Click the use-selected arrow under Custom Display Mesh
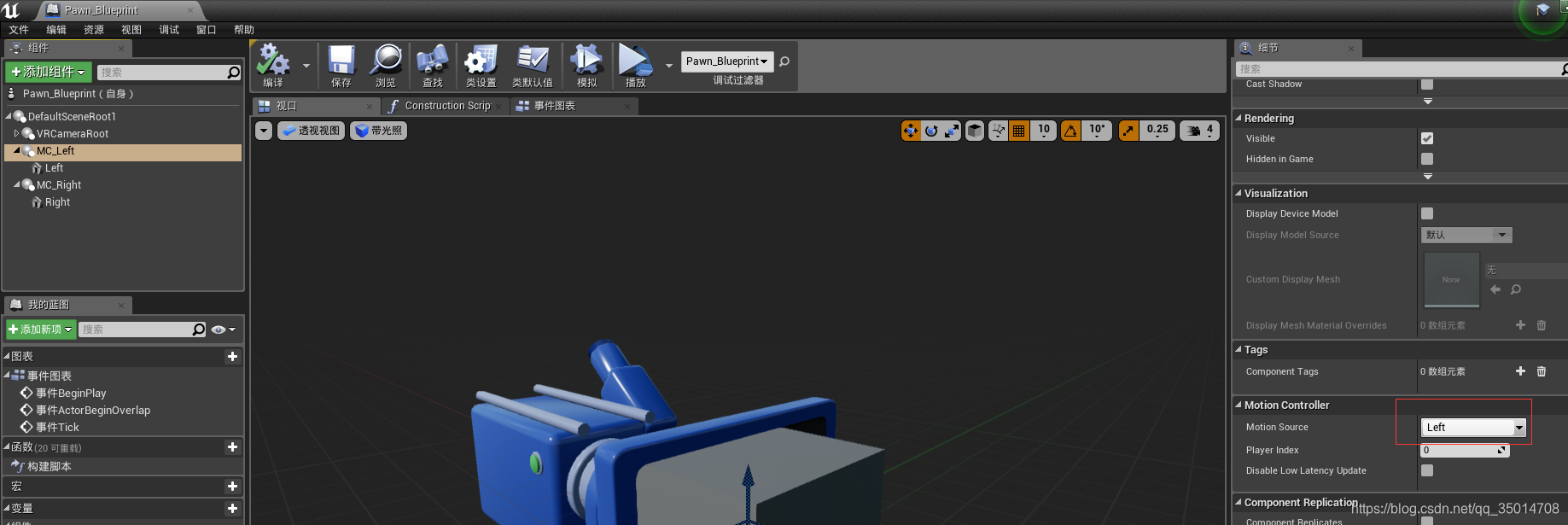The image size is (1568, 525). (1495, 289)
